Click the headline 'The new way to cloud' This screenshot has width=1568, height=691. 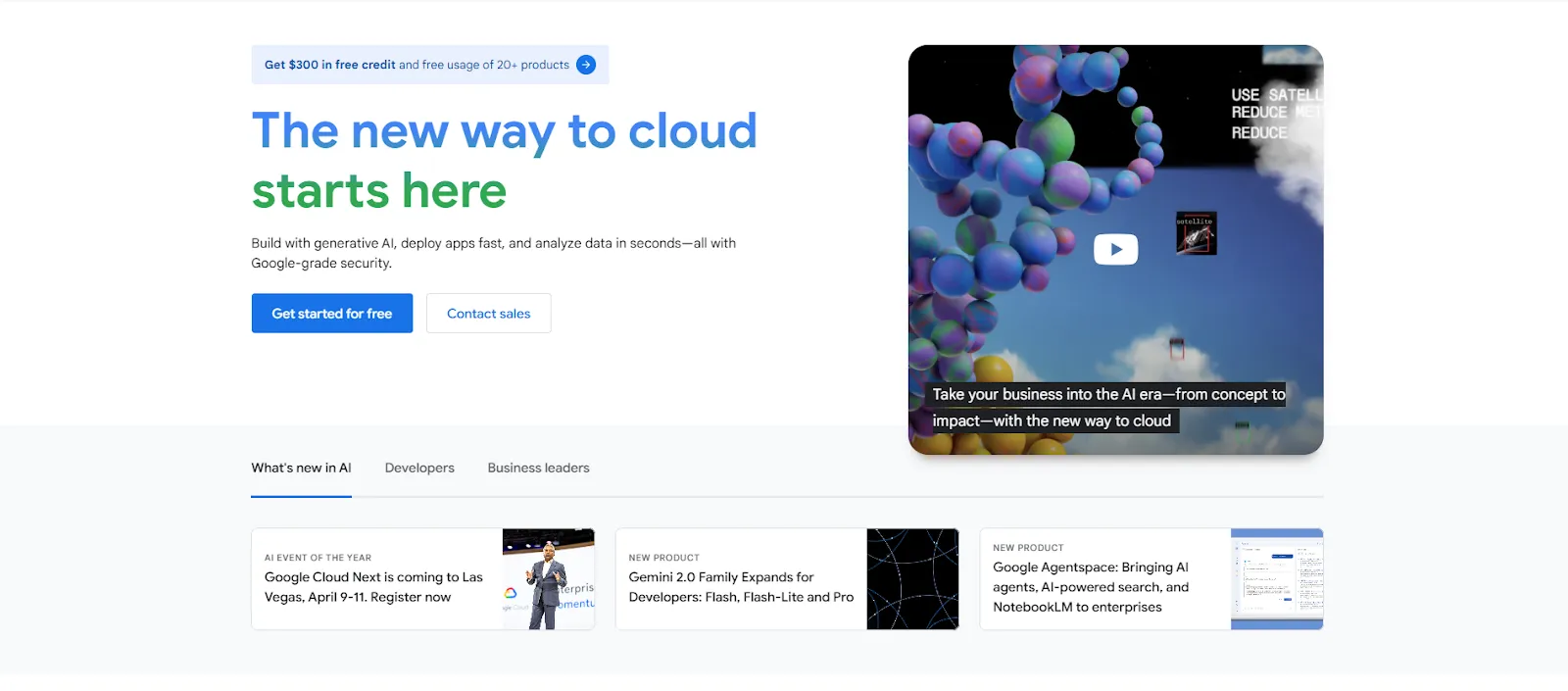[x=505, y=131]
